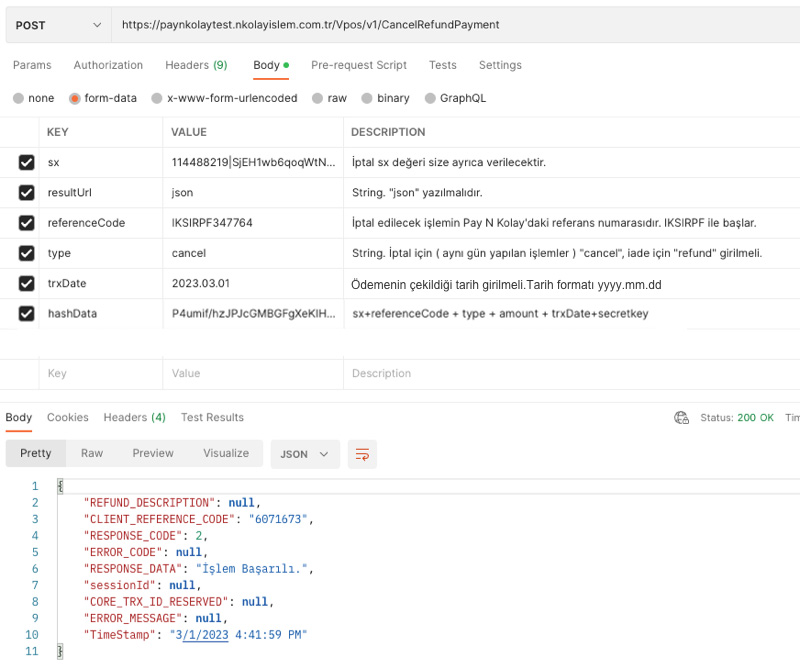
Task: Open the POST method dropdown
Action: click(58, 25)
